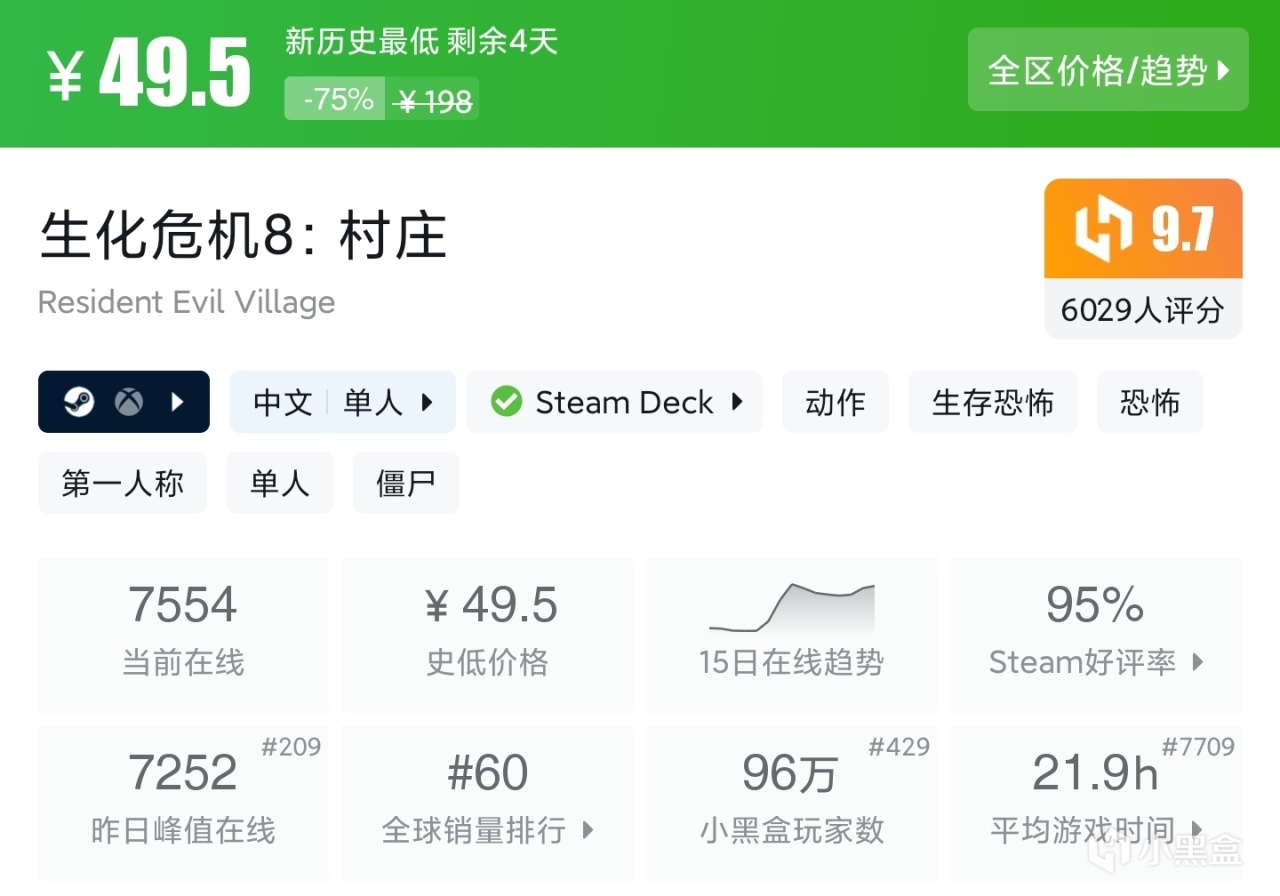Select the 动作 genre tag
This screenshot has width=1280, height=896.
(835, 402)
